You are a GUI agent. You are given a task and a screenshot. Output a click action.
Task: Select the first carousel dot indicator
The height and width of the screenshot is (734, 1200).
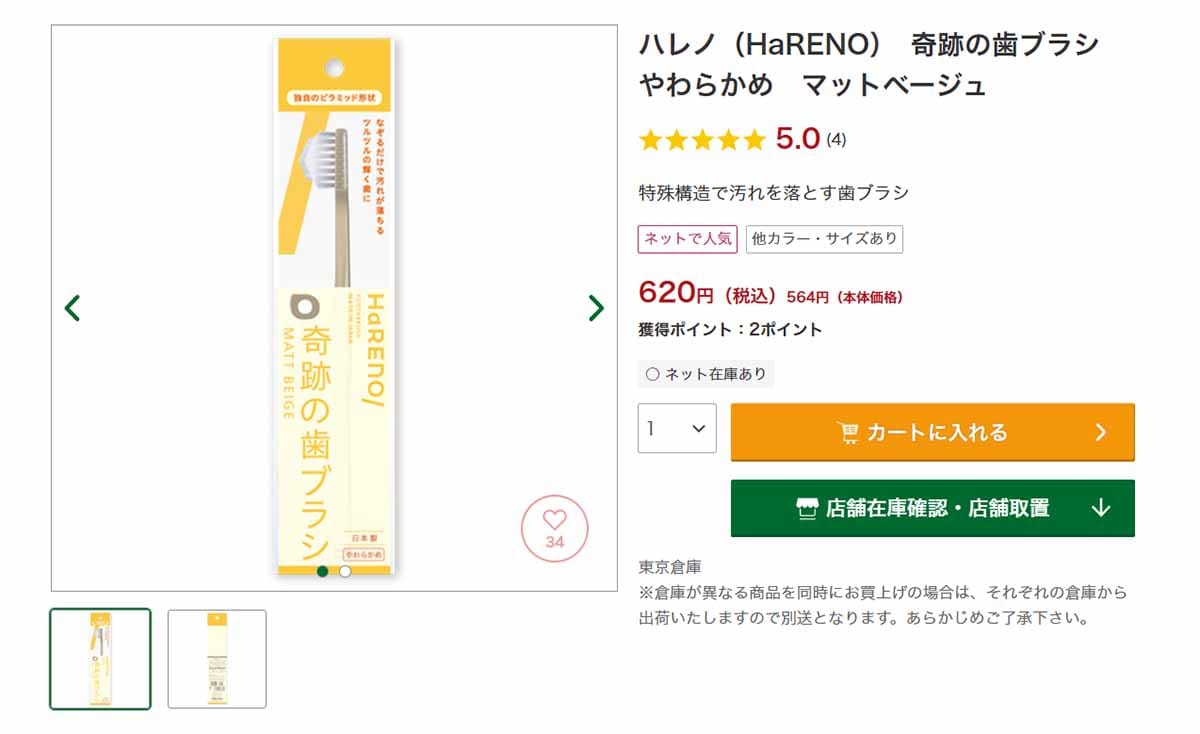tap(322, 571)
